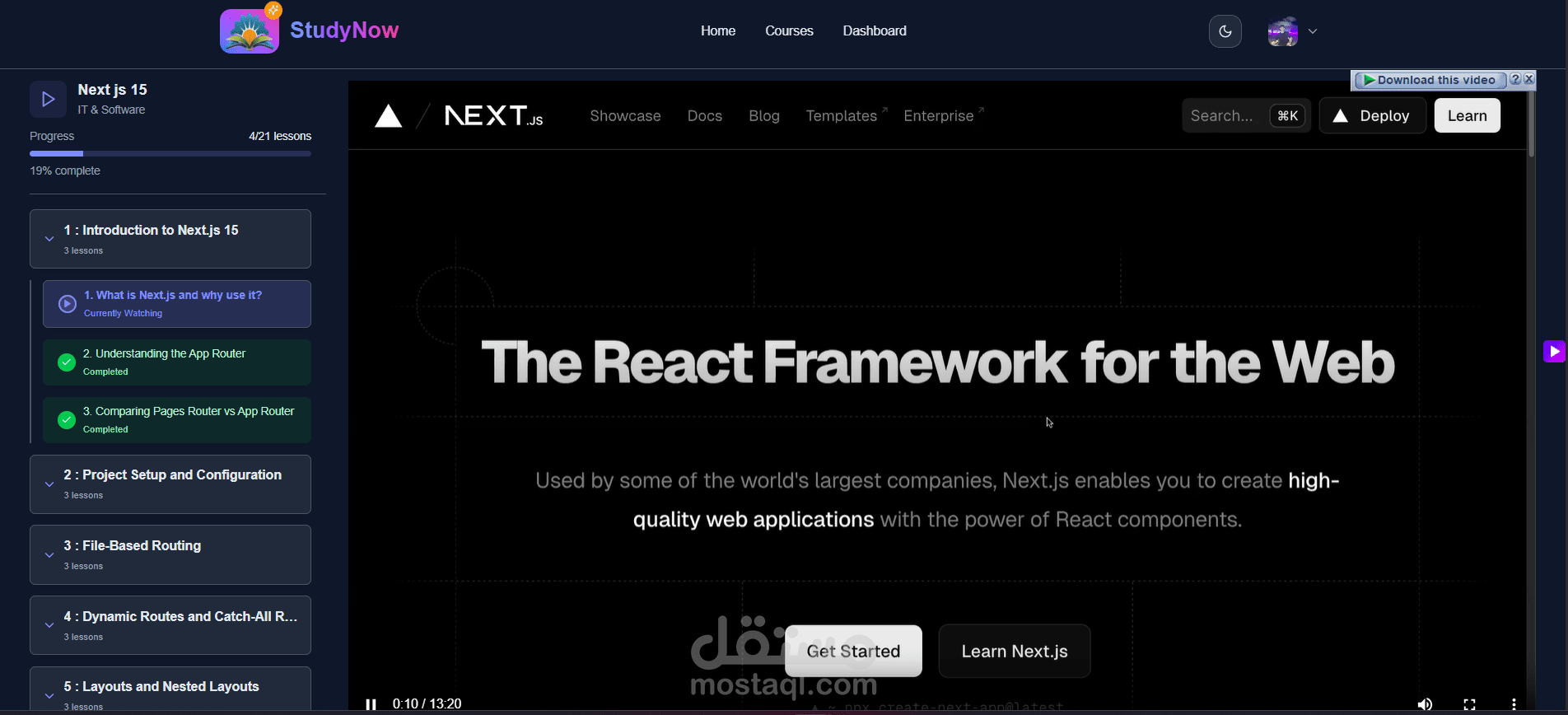The width and height of the screenshot is (1568, 715).
Task: Open the user avatar menu
Action: (x=1282, y=31)
